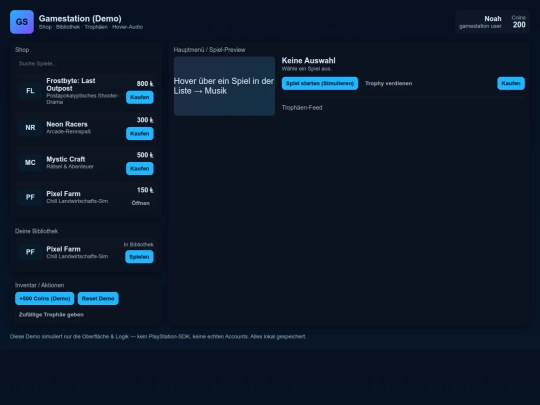Click the Gamestation (Demo) title

[80, 19]
